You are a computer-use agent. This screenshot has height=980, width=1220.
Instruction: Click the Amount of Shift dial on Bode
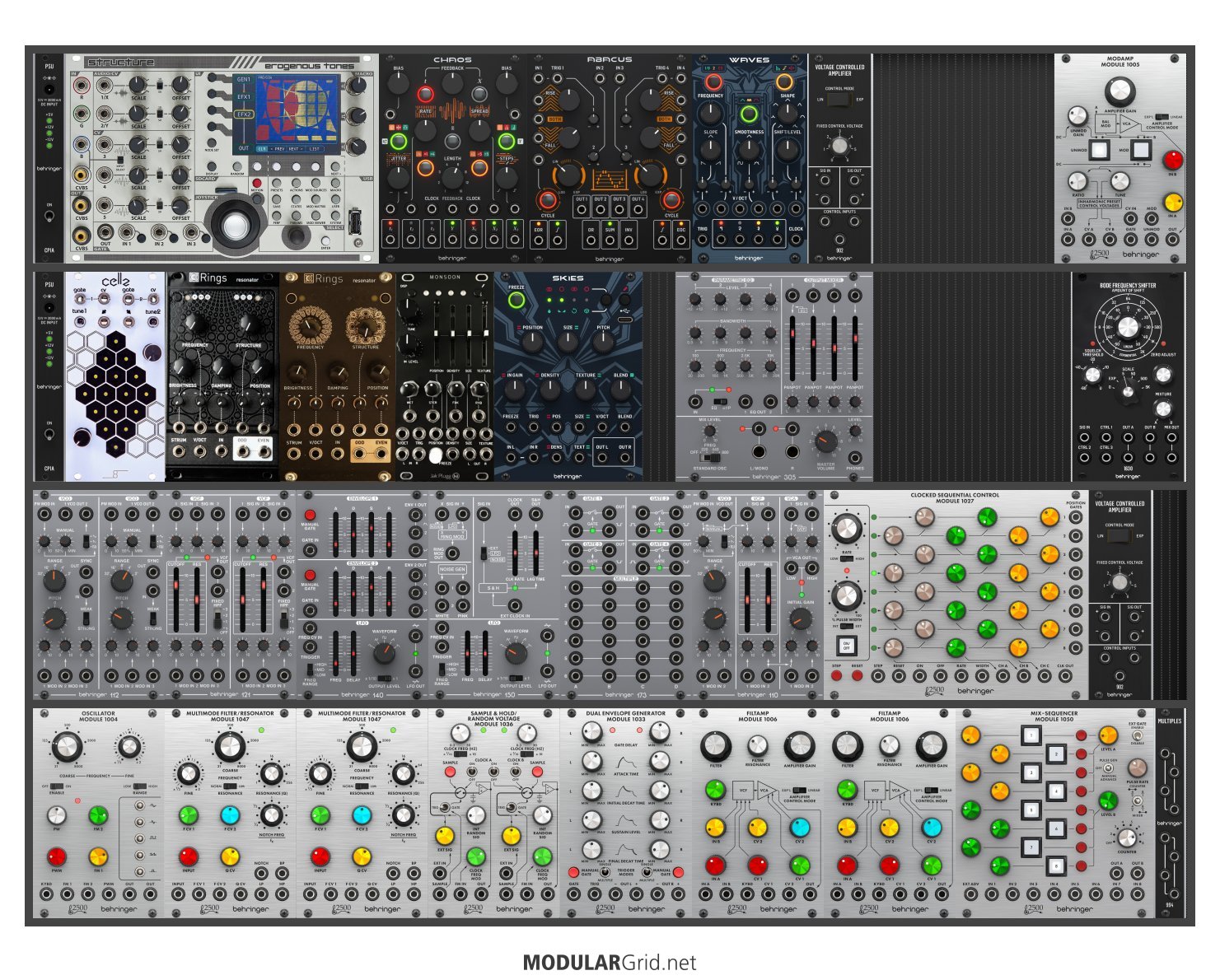[x=1128, y=327]
